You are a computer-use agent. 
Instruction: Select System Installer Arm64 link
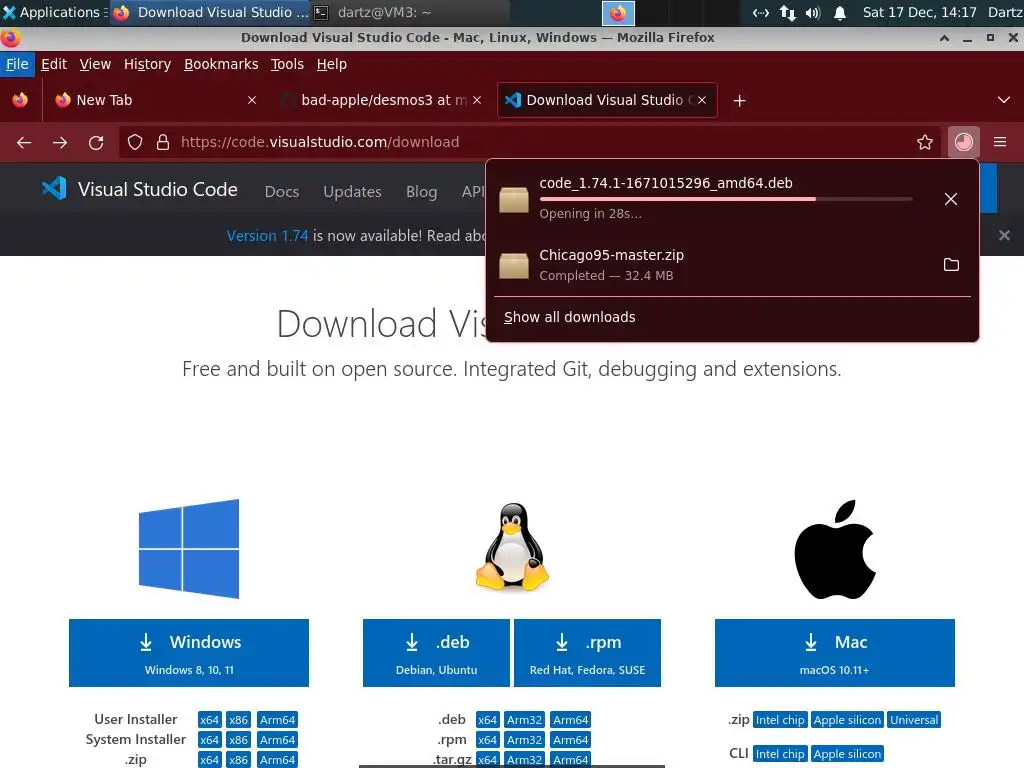(278, 740)
